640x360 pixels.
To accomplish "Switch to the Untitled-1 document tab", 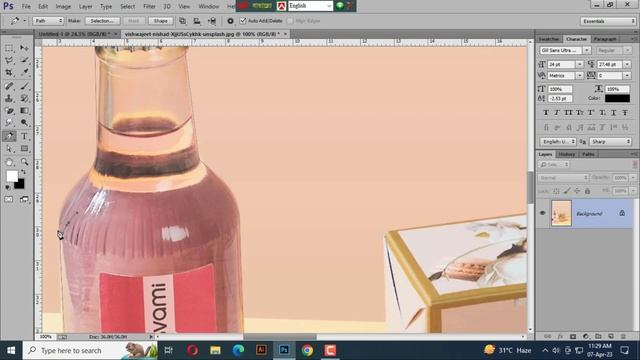I will tap(75, 34).
